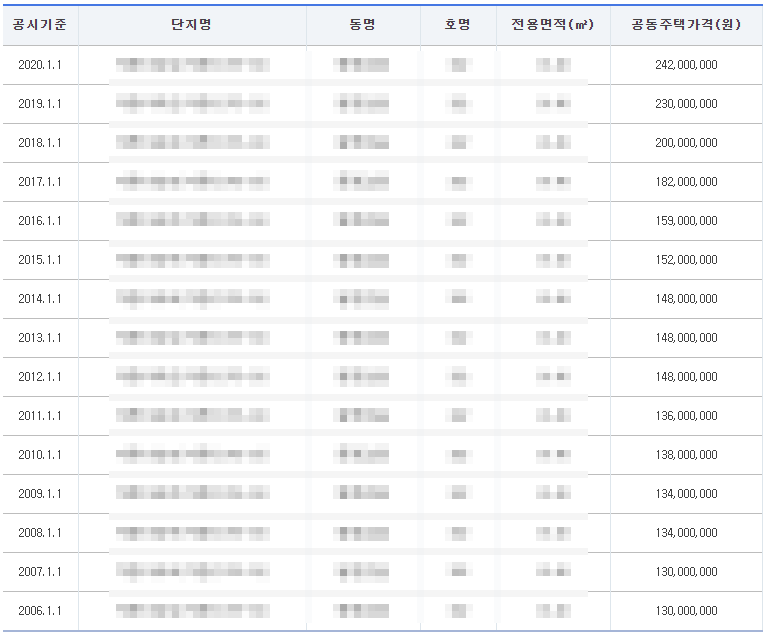Screen dimensions: 769x636
Task: Select the 2007.1.1 date cell
Action: click(40, 572)
